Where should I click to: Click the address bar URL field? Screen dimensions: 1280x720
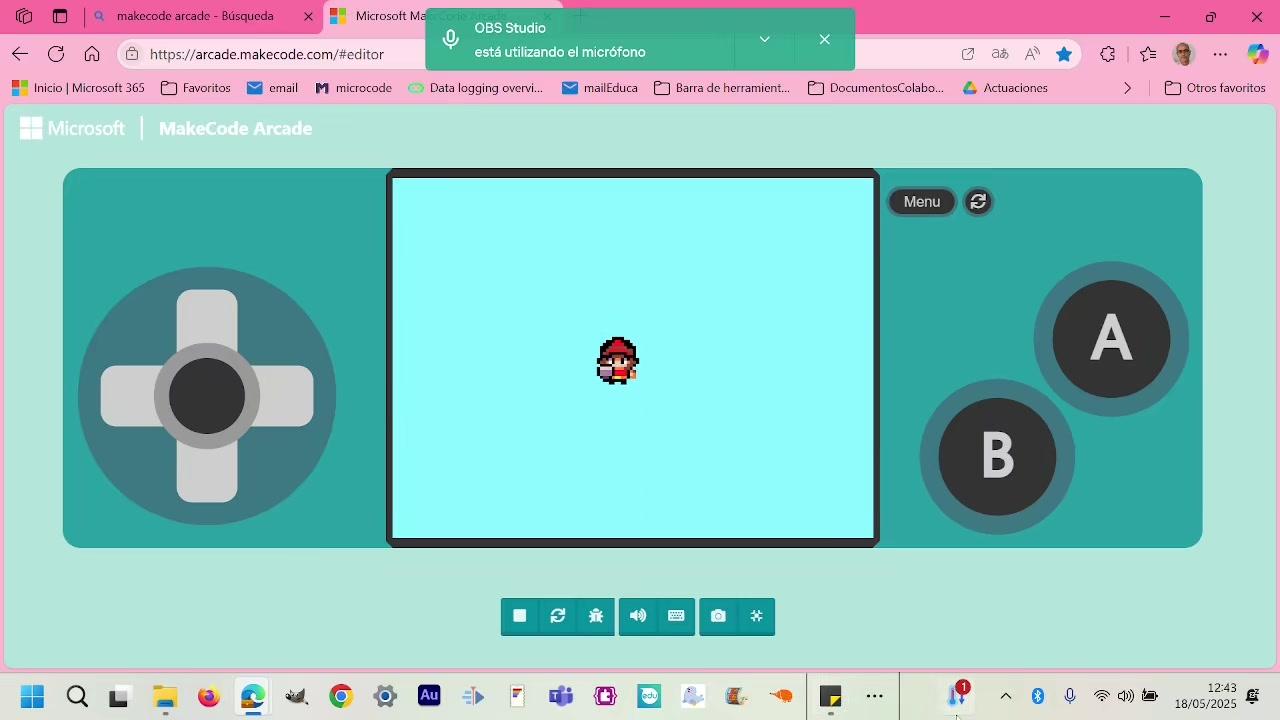pyautogui.click(x=266, y=54)
